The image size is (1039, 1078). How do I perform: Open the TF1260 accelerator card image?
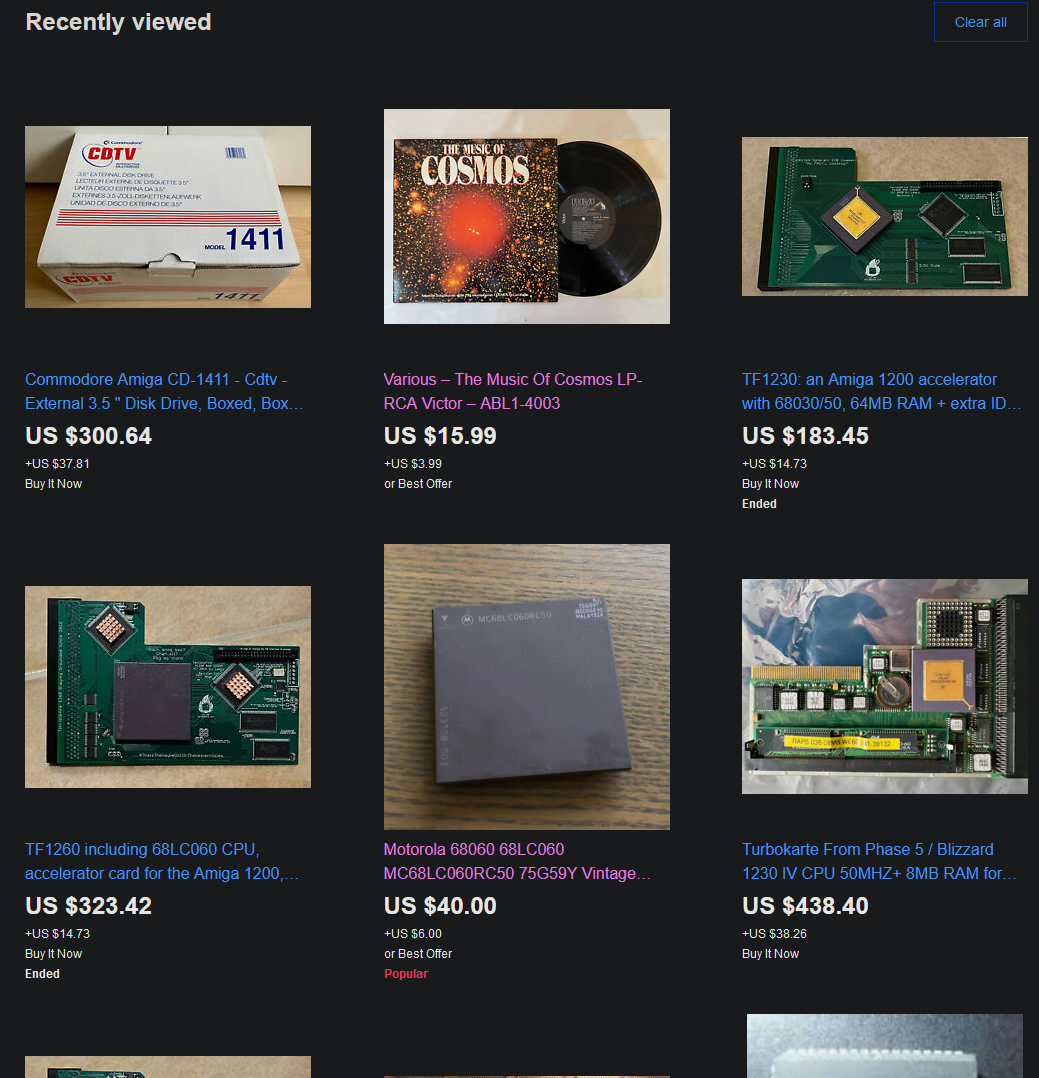point(168,687)
